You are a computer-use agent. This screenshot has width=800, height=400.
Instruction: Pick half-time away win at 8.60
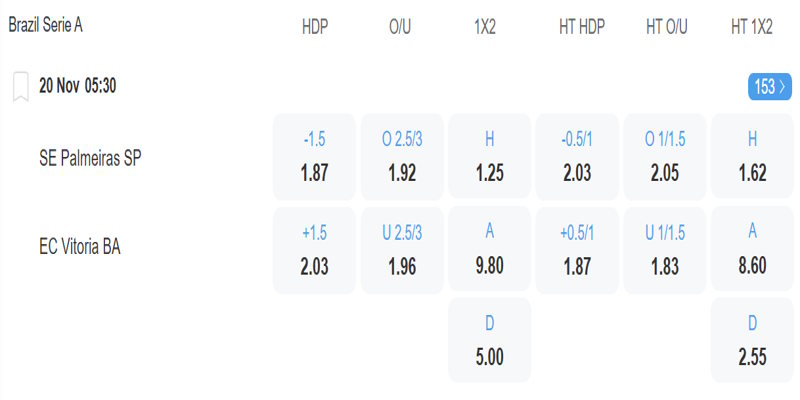point(751,250)
